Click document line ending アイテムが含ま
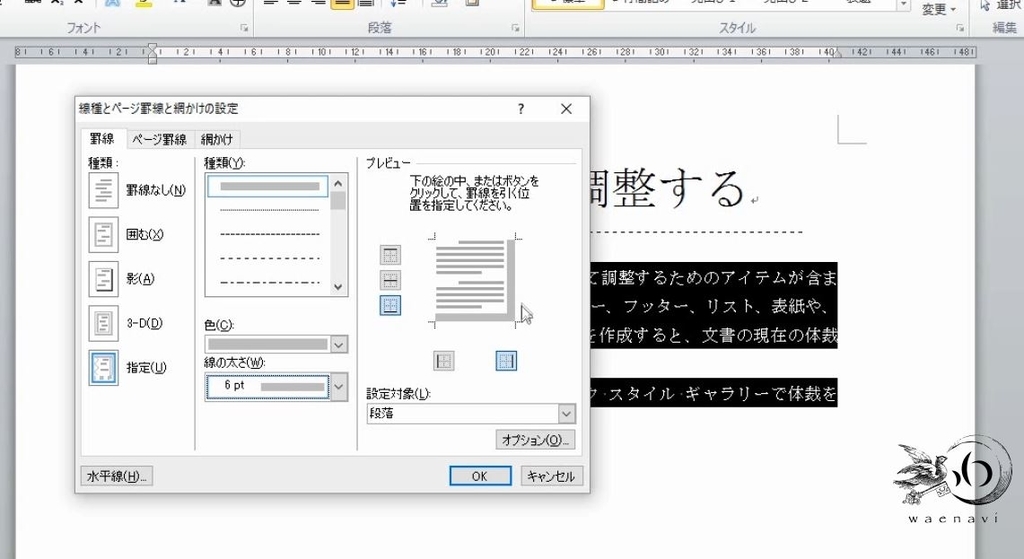 click(x=713, y=278)
